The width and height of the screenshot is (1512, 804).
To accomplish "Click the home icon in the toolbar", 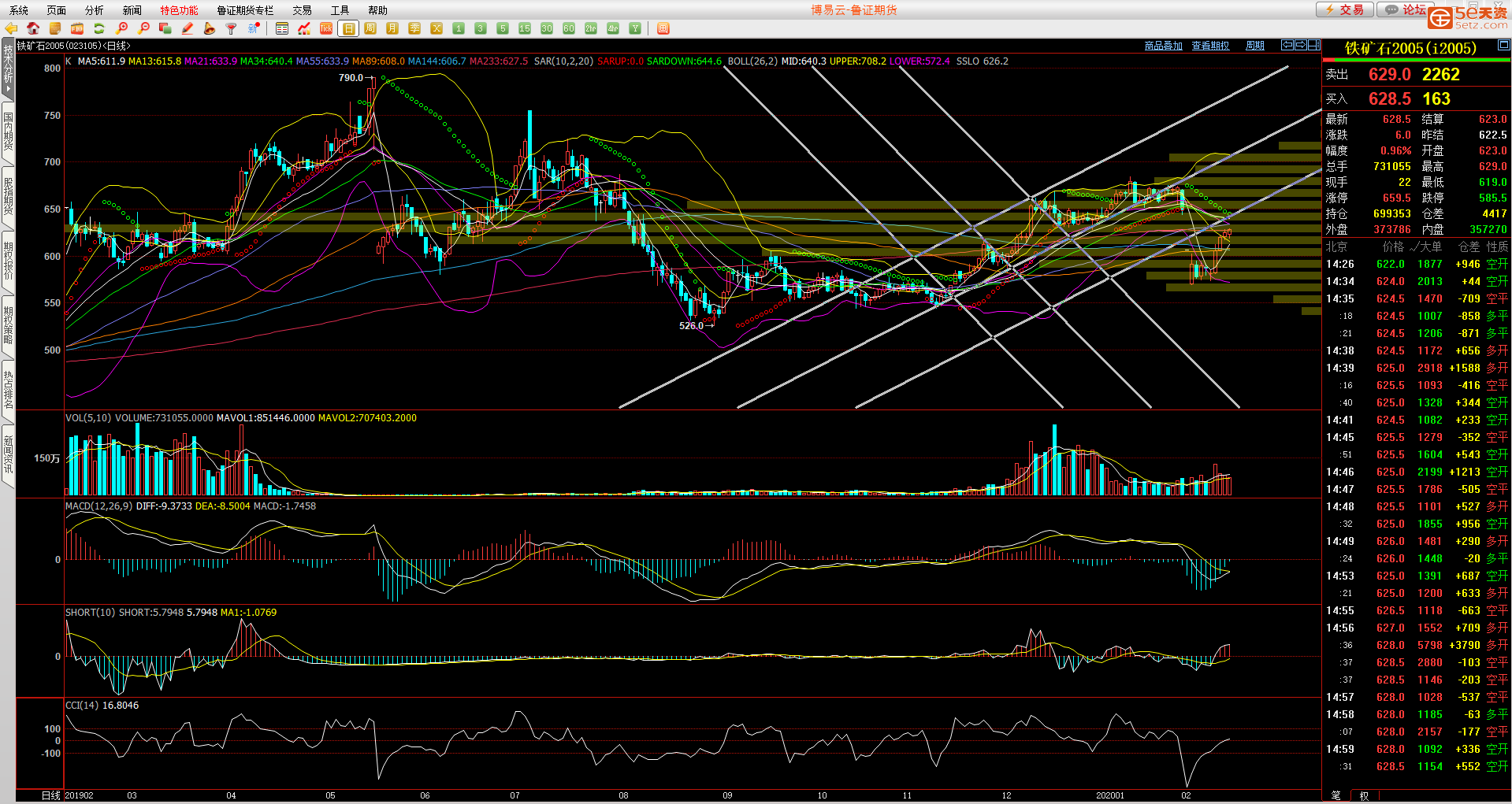I will pyautogui.click(x=33, y=28).
